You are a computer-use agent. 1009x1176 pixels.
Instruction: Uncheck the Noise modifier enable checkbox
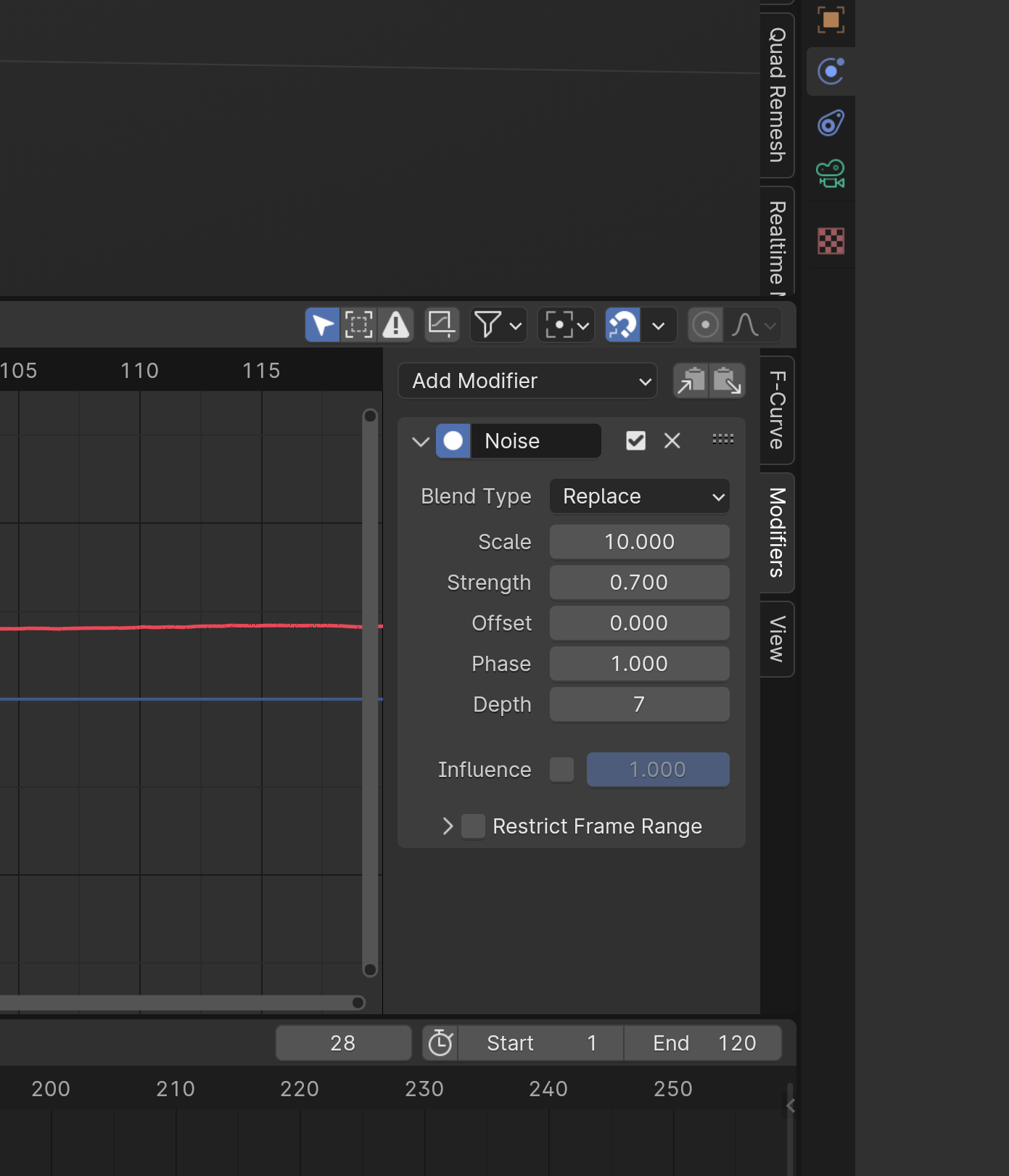coord(635,440)
